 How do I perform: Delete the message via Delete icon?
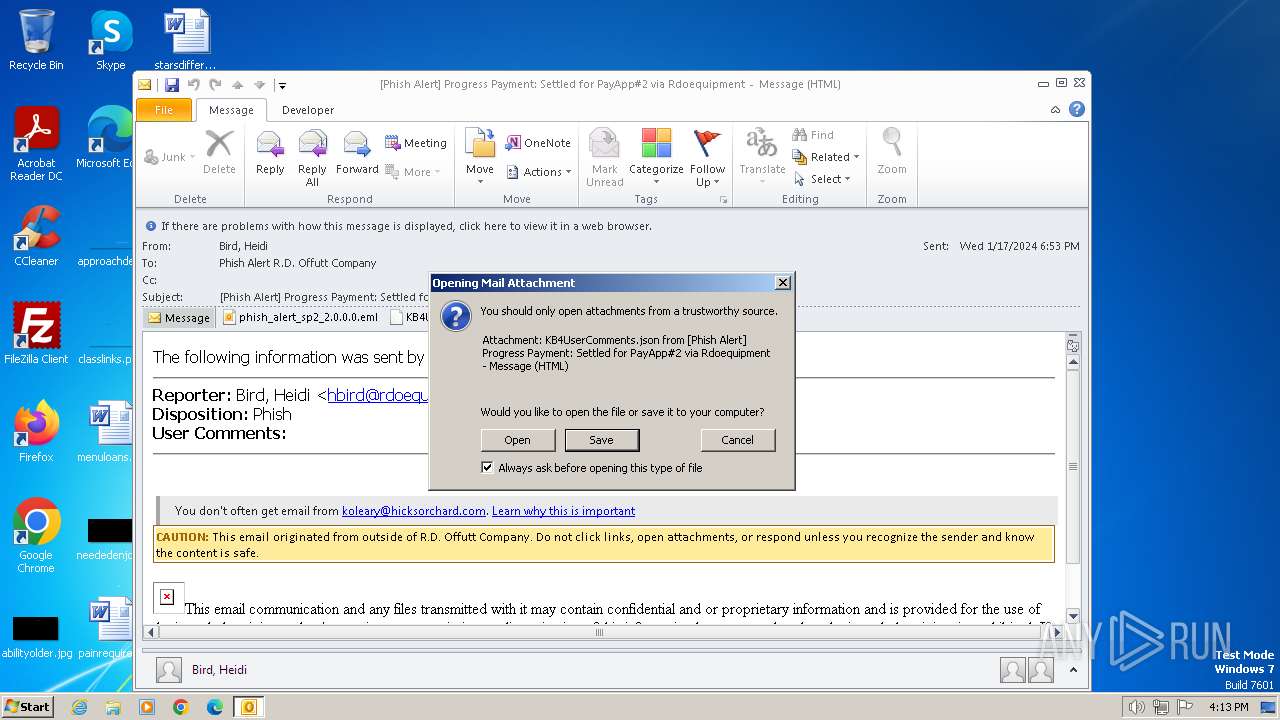click(x=219, y=154)
